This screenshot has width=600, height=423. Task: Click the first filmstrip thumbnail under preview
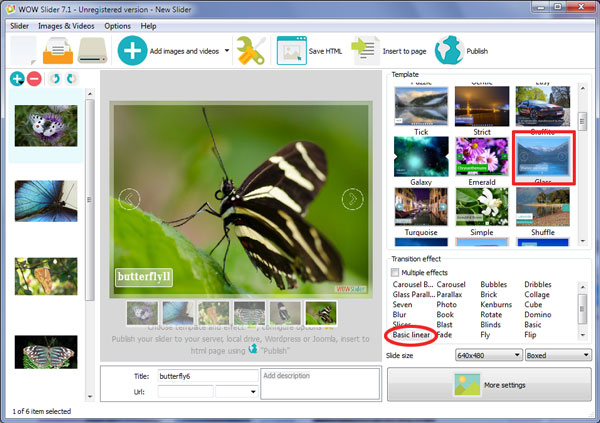click(142, 313)
